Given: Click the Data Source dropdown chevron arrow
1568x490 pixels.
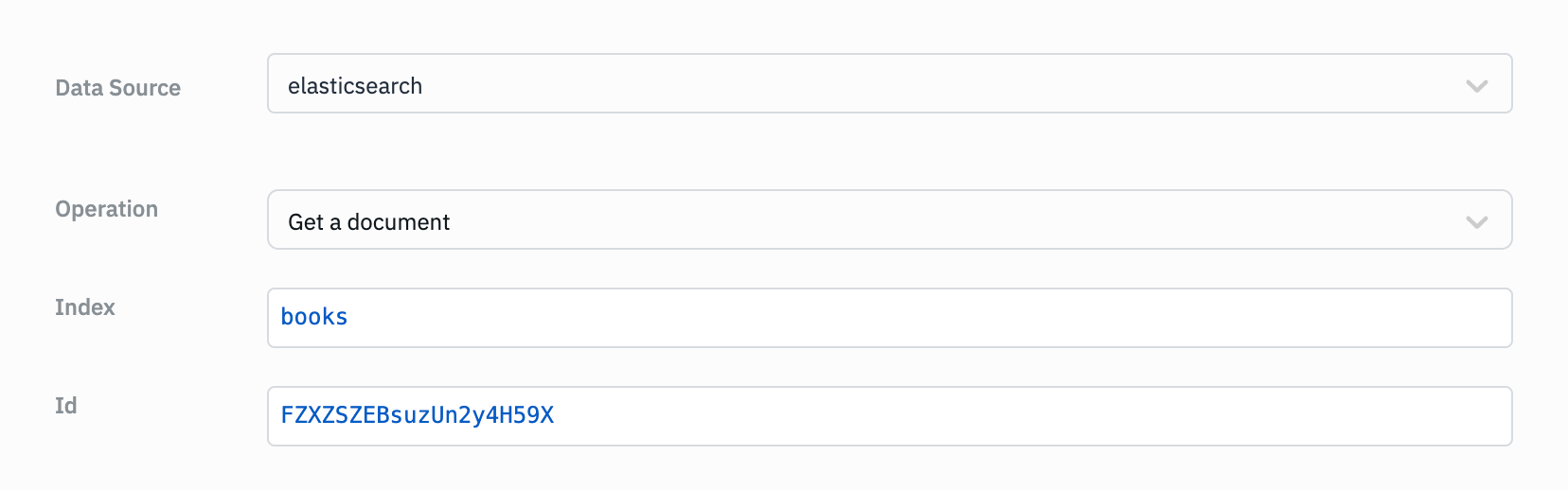Looking at the screenshot, I should point(1476,86).
